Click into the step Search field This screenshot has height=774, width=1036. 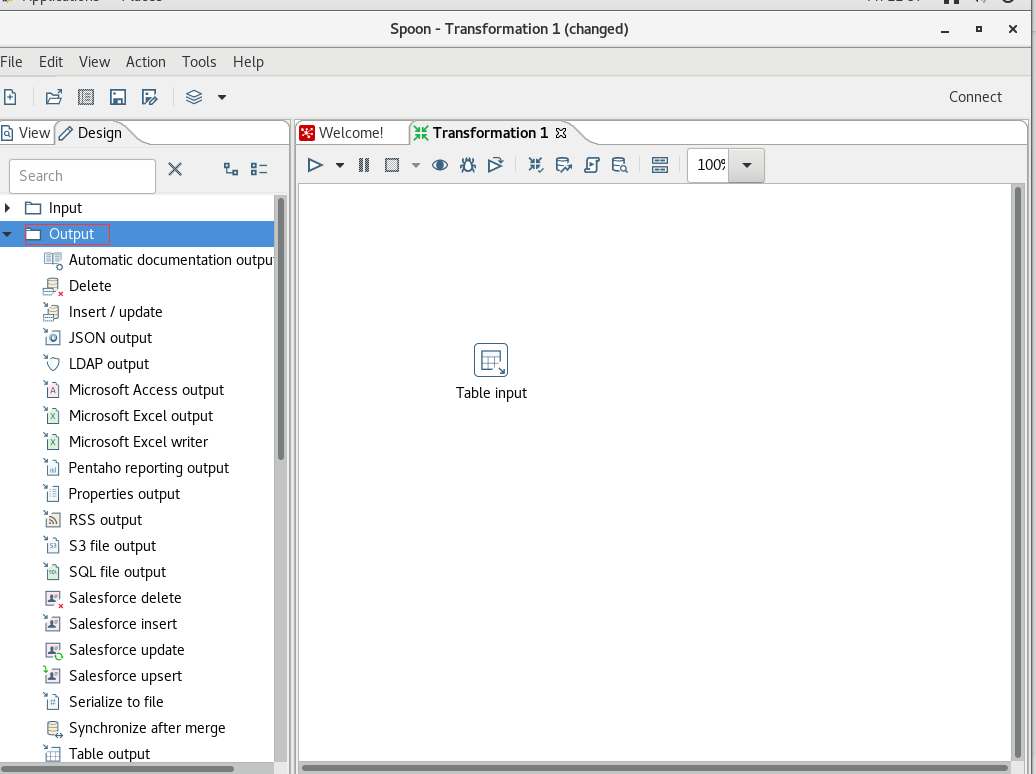[x=83, y=176]
